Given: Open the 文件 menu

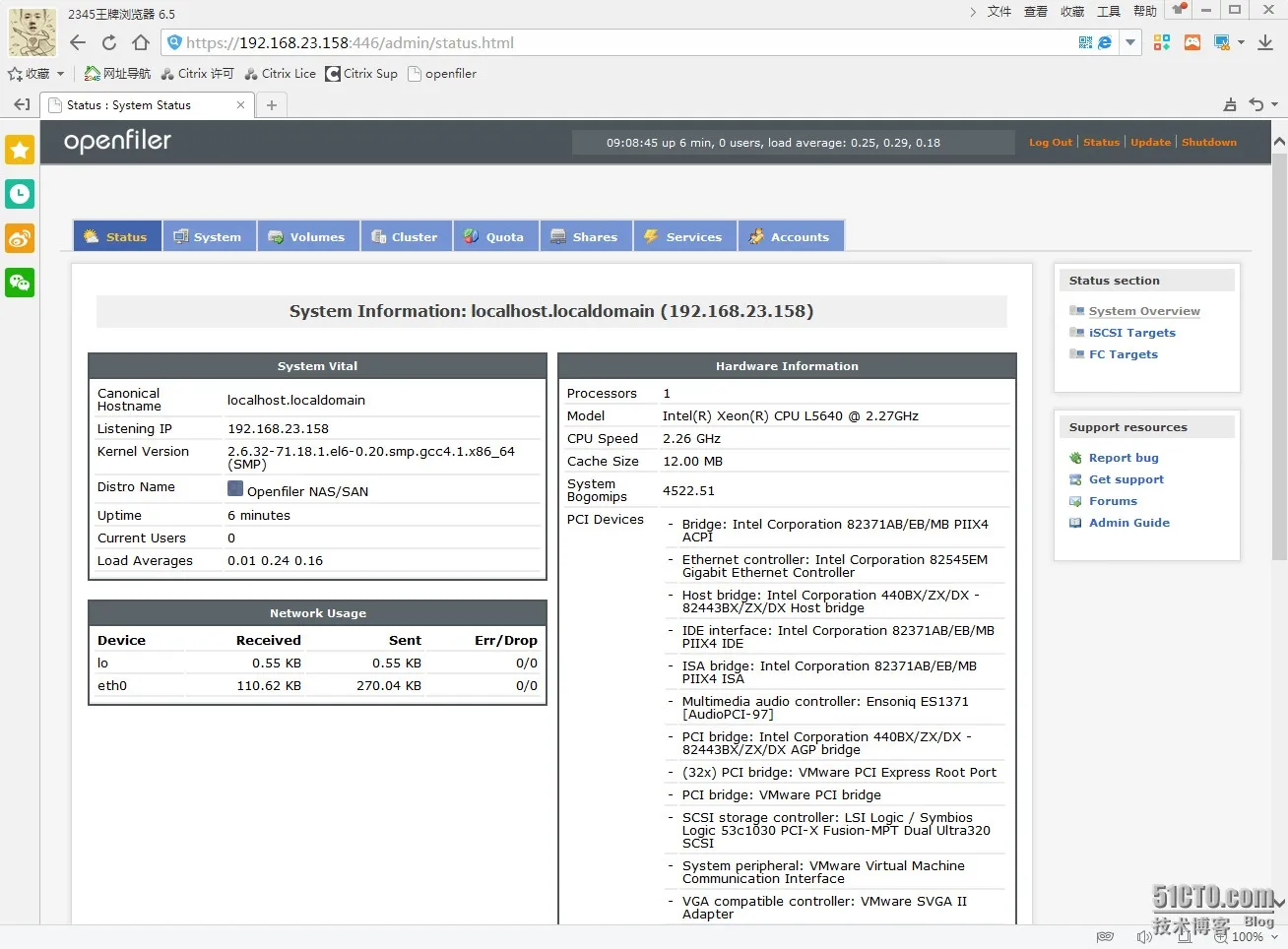Looking at the screenshot, I should (999, 12).
